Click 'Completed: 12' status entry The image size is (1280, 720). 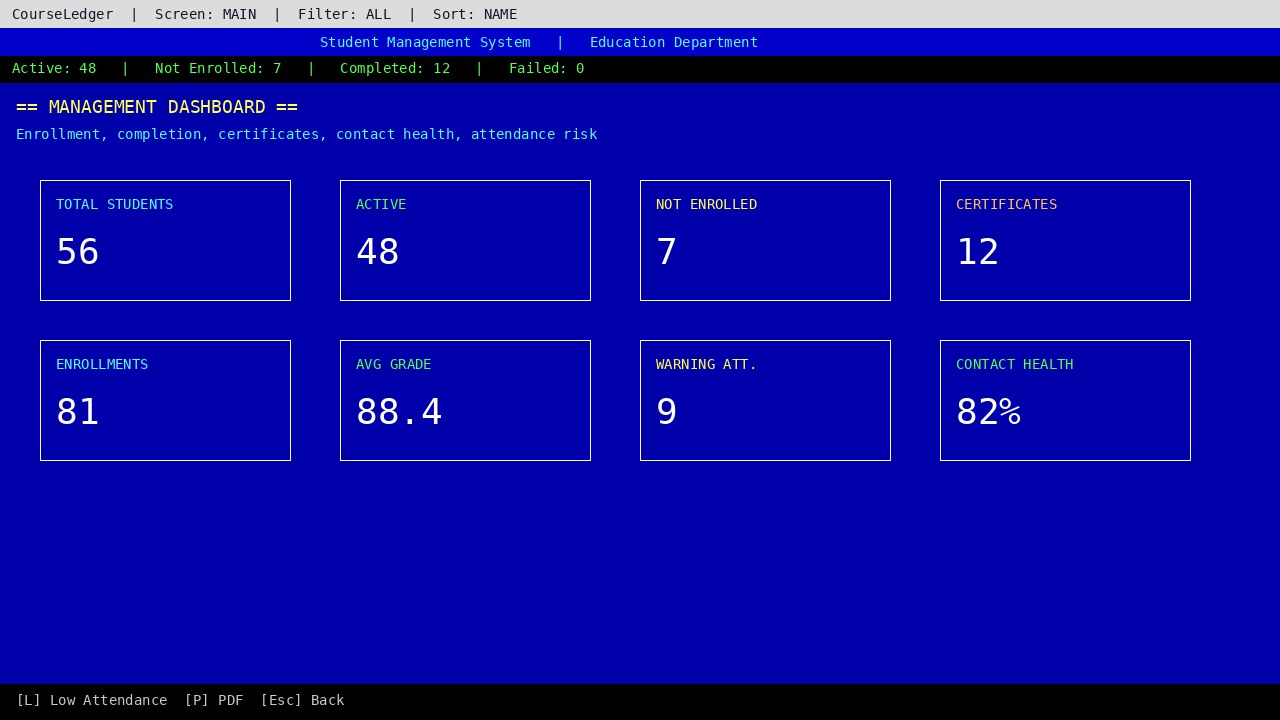click(395, 68)
